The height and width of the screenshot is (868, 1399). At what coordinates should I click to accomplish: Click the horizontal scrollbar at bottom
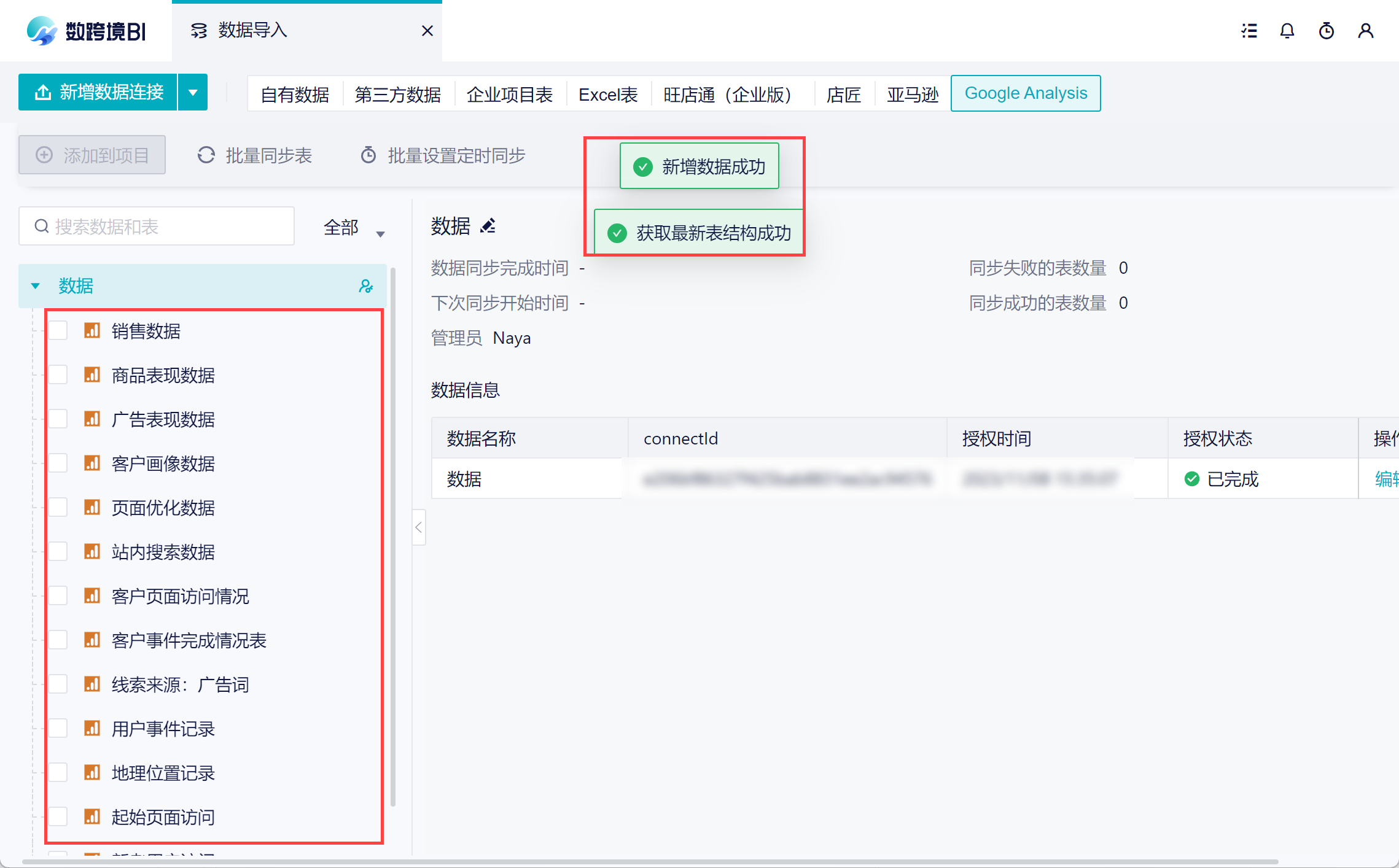(651, 862)
